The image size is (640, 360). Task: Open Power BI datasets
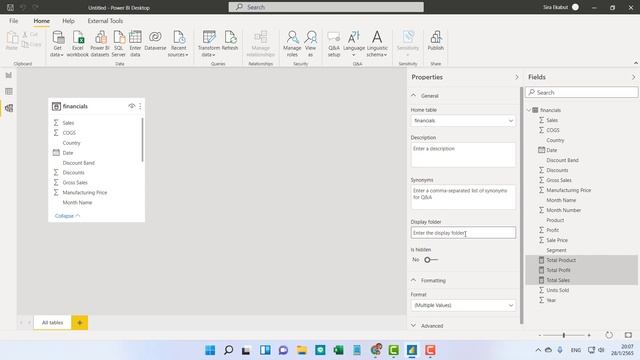(x=100, y=44)
